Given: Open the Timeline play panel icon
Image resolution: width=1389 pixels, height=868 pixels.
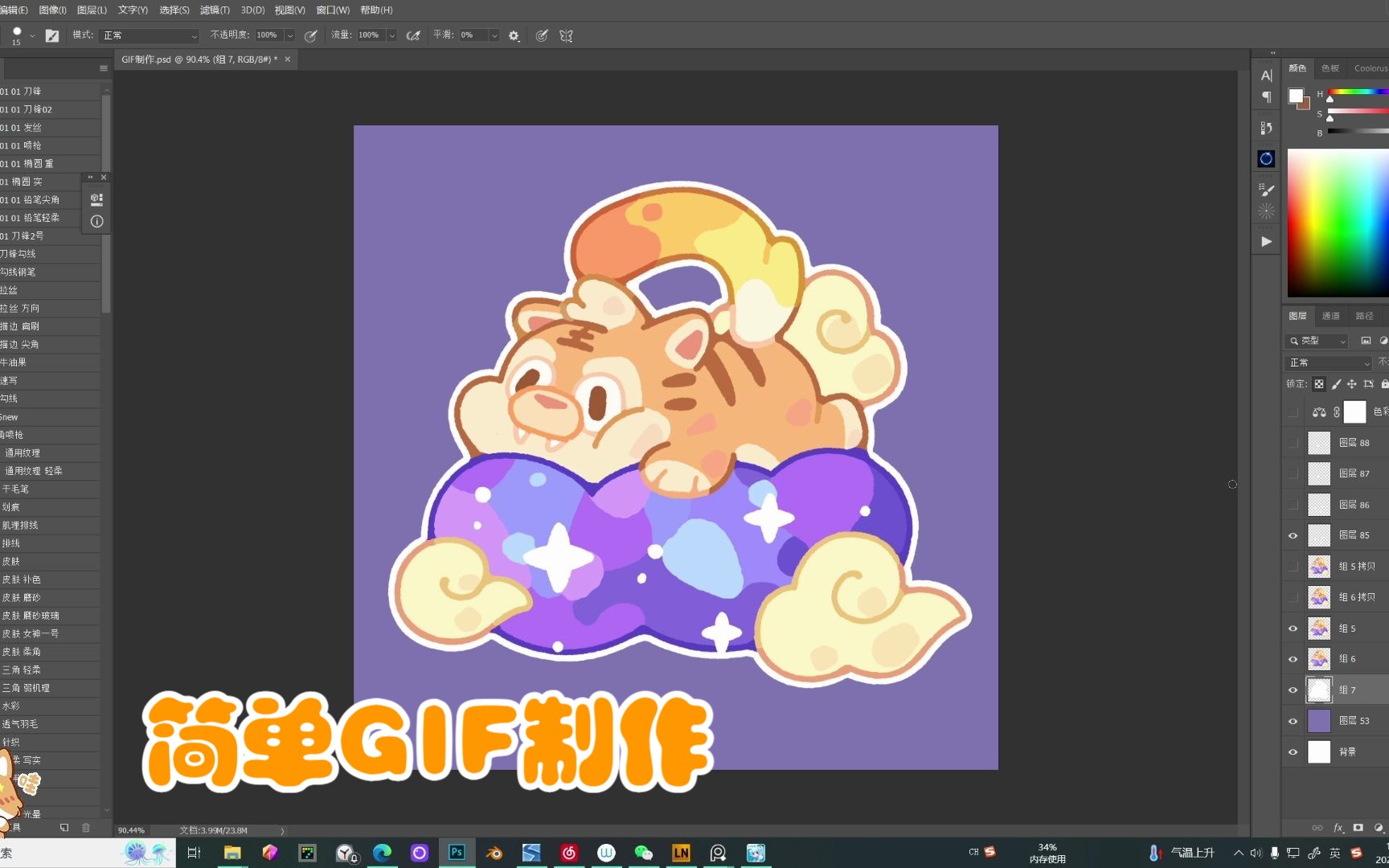Looking at the screenshot, I should point(1266,241).
